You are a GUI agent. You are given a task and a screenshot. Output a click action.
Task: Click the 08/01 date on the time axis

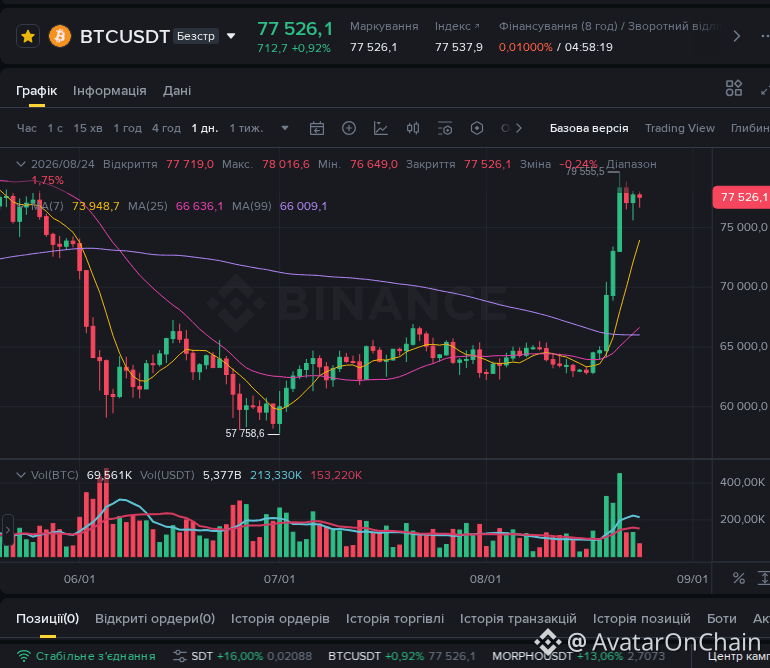pyautogui.click(x=485, y=579)
